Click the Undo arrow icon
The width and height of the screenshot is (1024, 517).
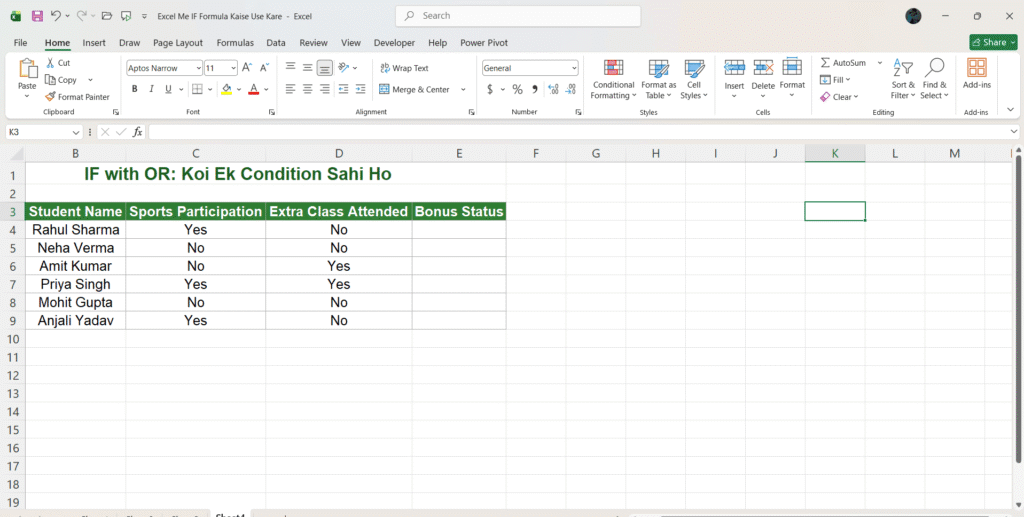click(x=56, y=16)
